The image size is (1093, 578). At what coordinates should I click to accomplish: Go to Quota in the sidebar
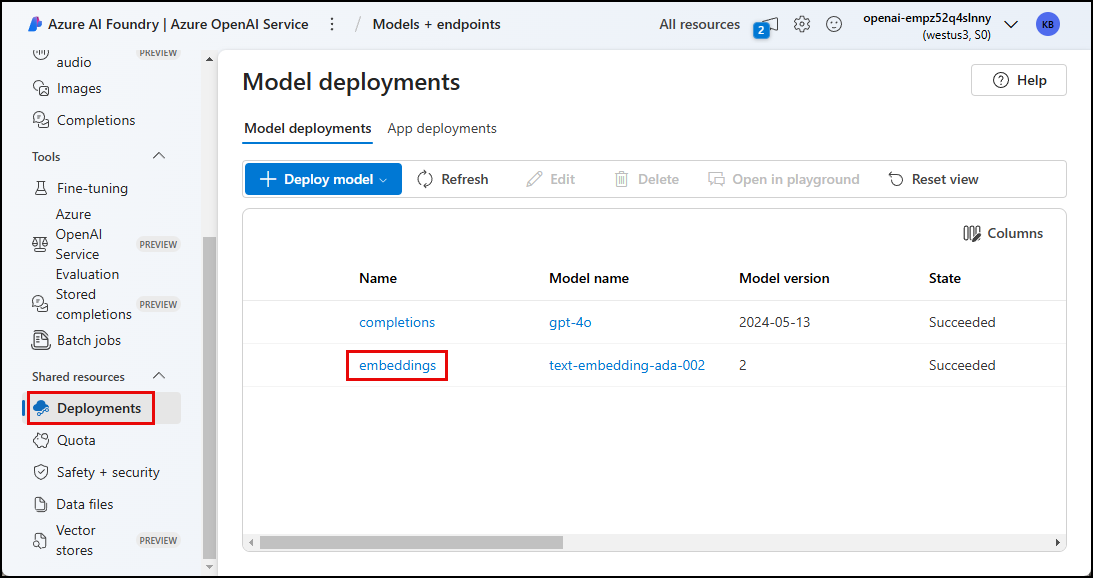pos(76,441)
